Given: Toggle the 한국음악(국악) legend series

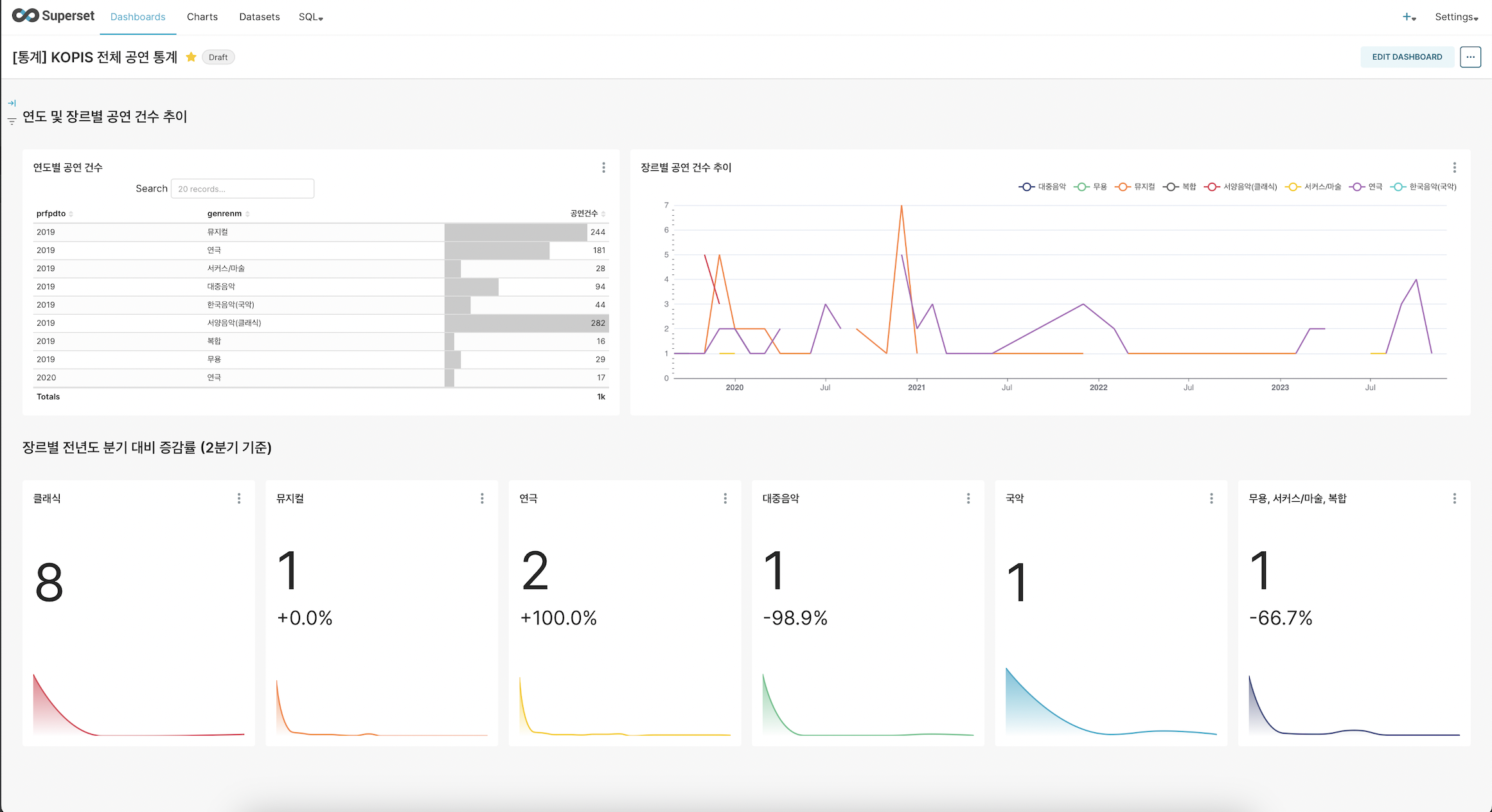Looking at the screenshot, I should [1423, 187].
